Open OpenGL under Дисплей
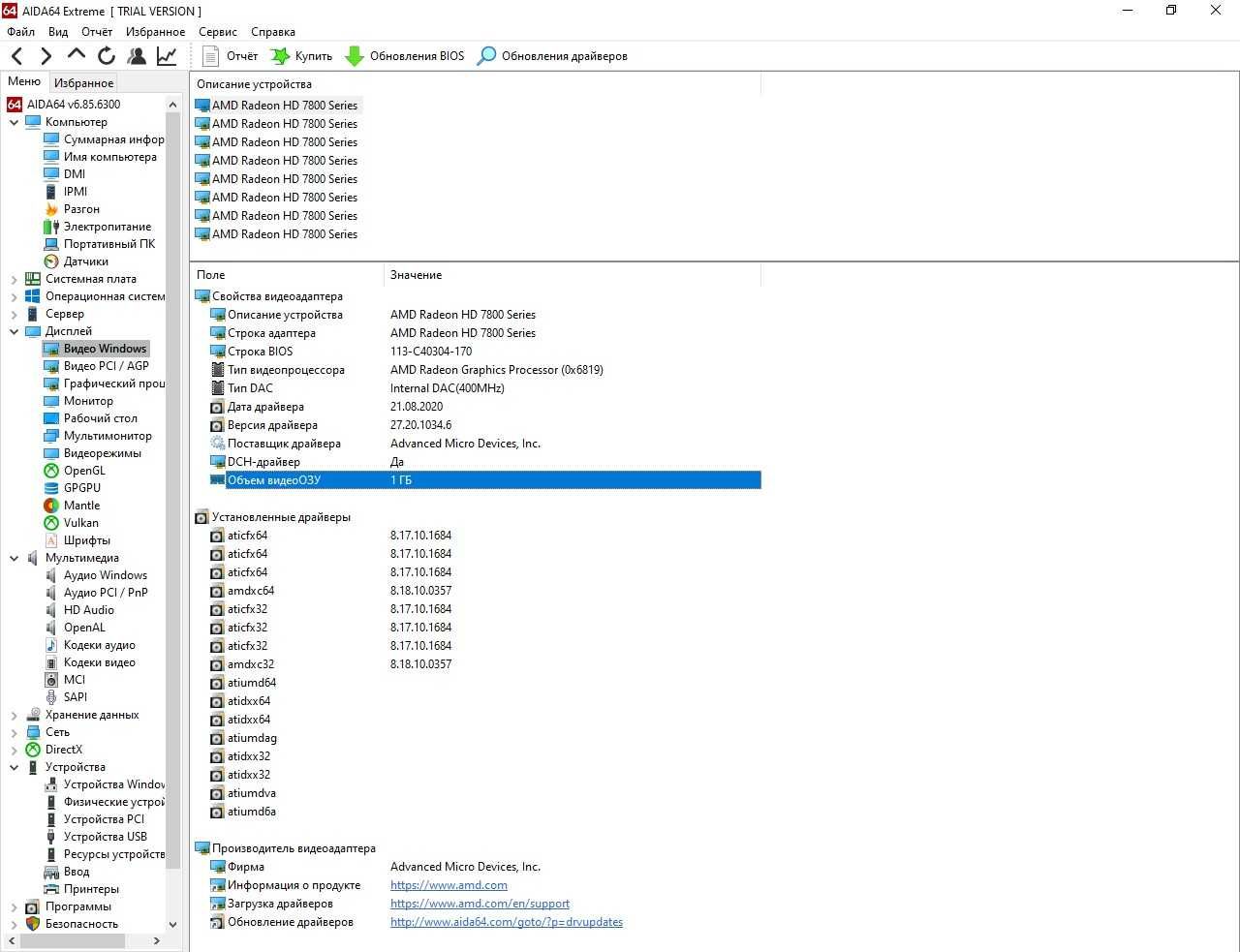This screenshot has height=952, width=1240. (84, 471)
